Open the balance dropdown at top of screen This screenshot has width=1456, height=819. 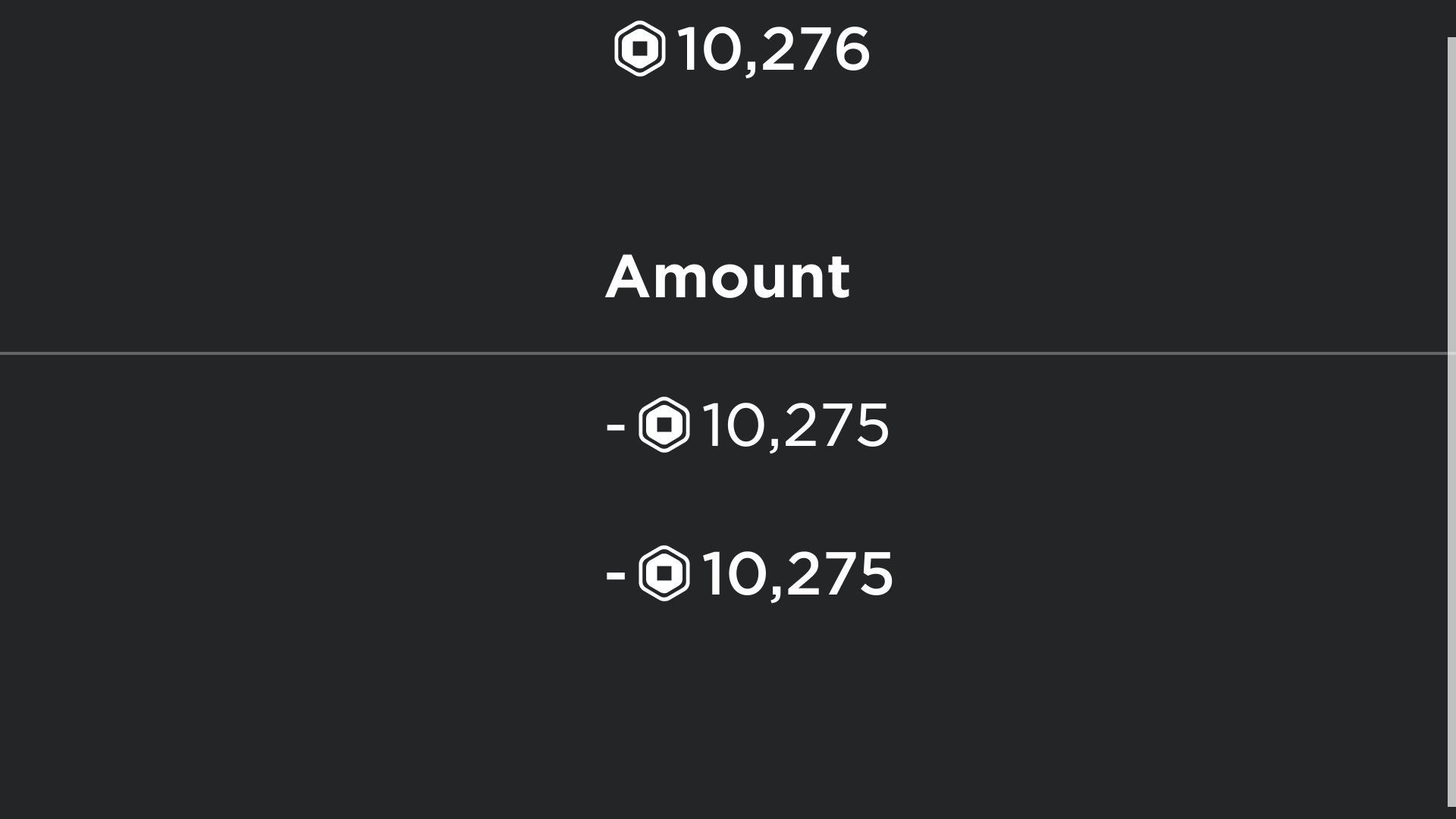[739, 49]
